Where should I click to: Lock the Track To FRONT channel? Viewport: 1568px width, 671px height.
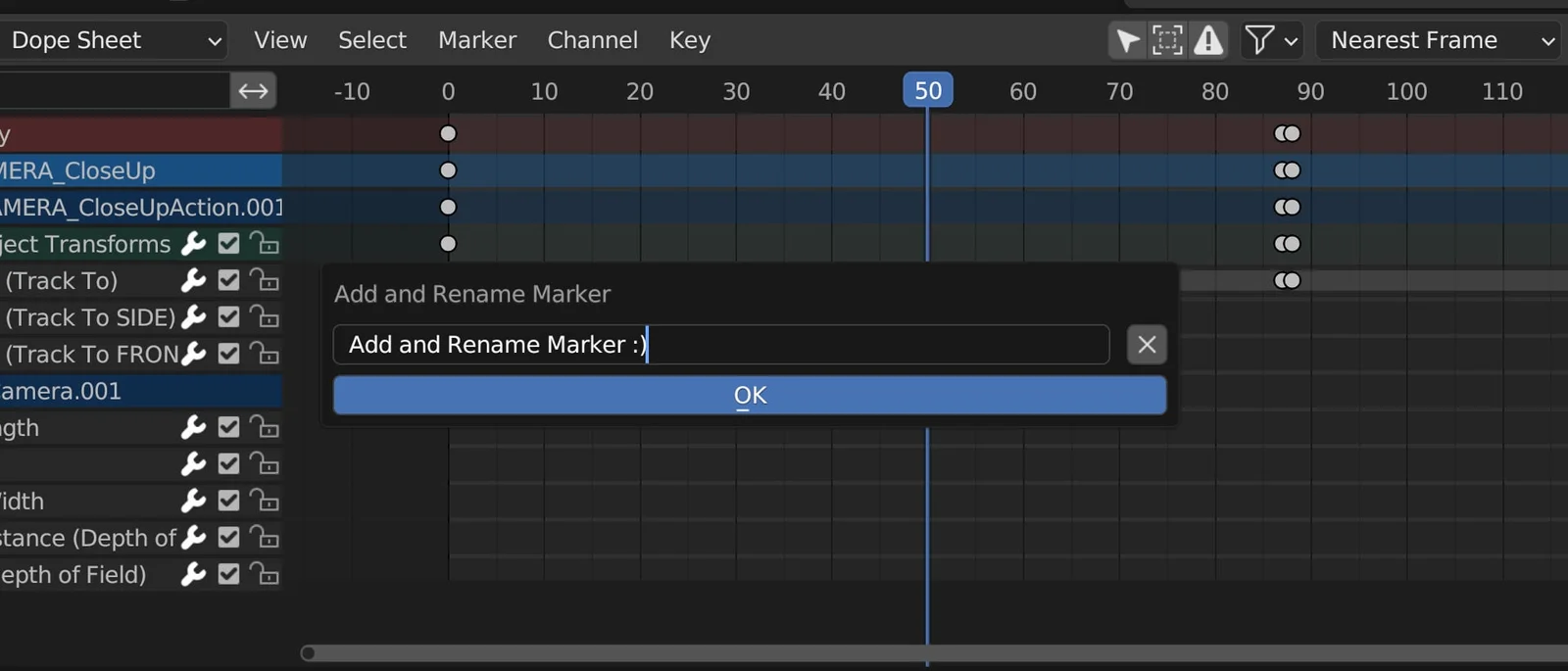coord(264,354)
